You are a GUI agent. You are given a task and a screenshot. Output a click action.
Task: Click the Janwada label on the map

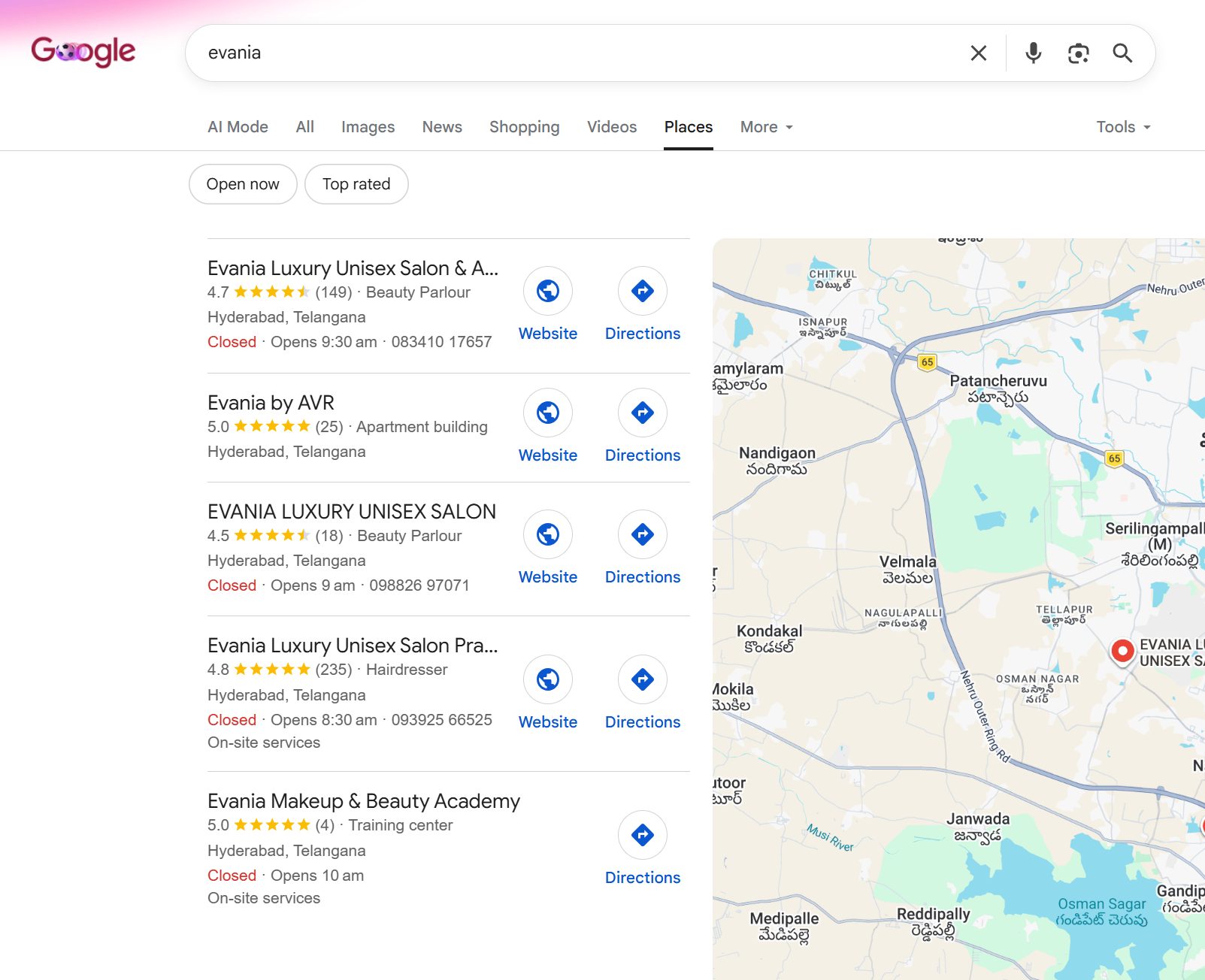pyautogui.click(x=977, y=827)
